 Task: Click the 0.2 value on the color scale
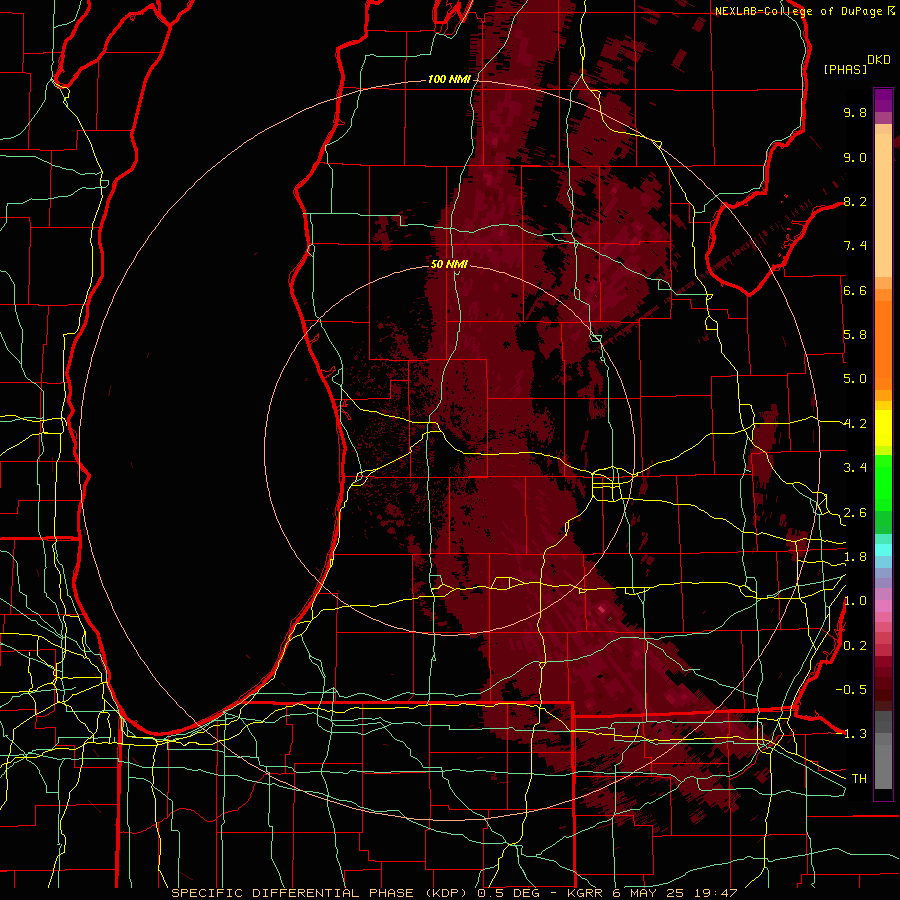point(855,646)
